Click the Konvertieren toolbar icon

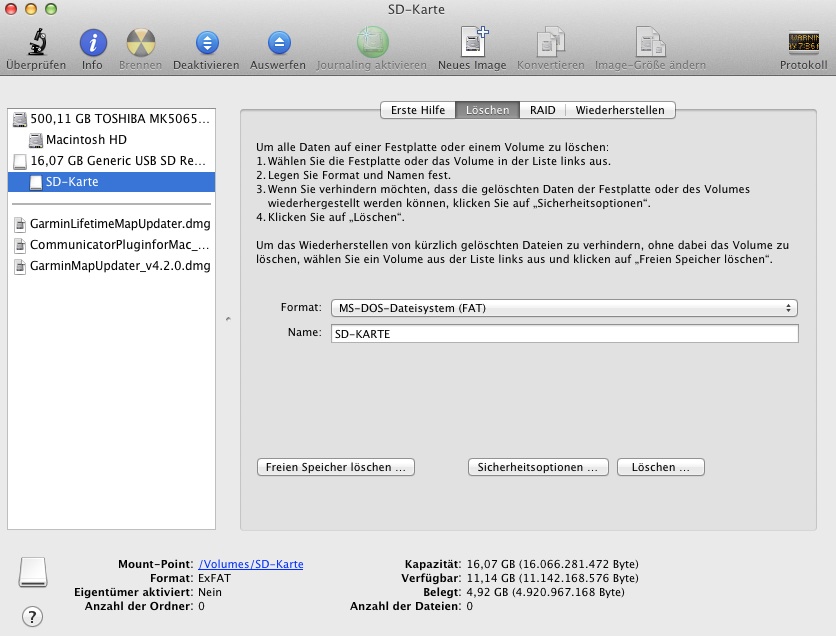(x=551, y=42)
